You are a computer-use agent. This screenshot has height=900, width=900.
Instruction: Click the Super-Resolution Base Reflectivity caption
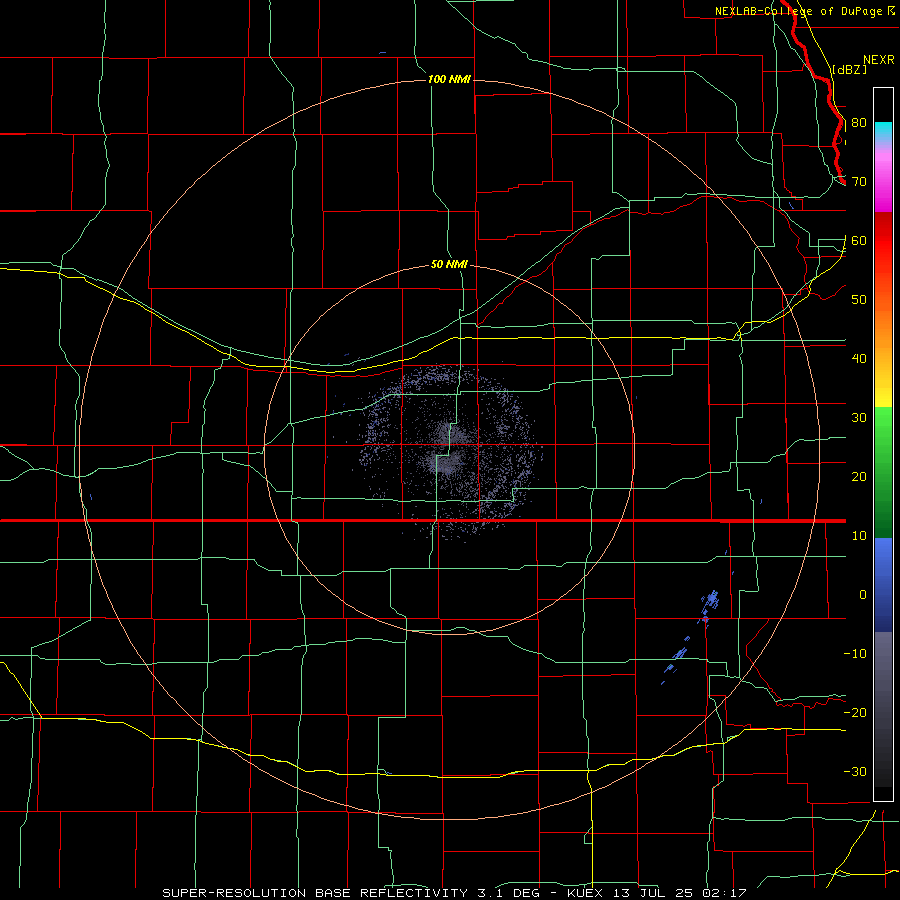[x=455, y=893]
